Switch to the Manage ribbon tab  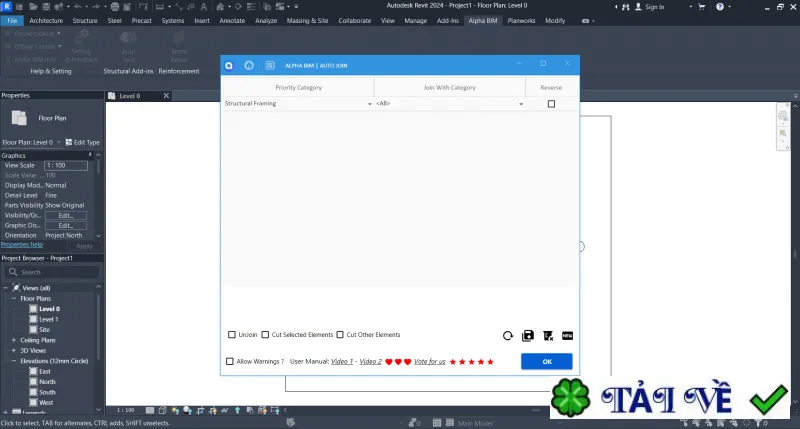[x=415, y=21]
